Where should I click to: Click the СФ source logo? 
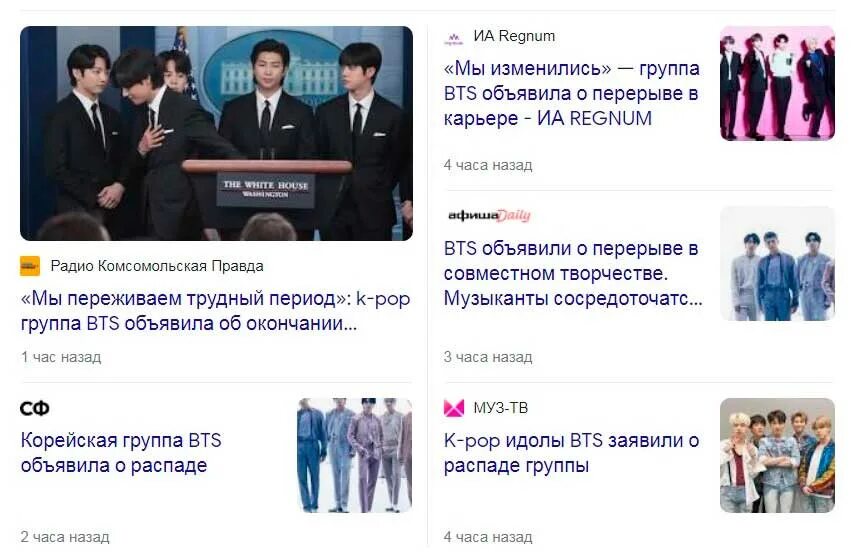pyautogui.click(x=35, y=408)
